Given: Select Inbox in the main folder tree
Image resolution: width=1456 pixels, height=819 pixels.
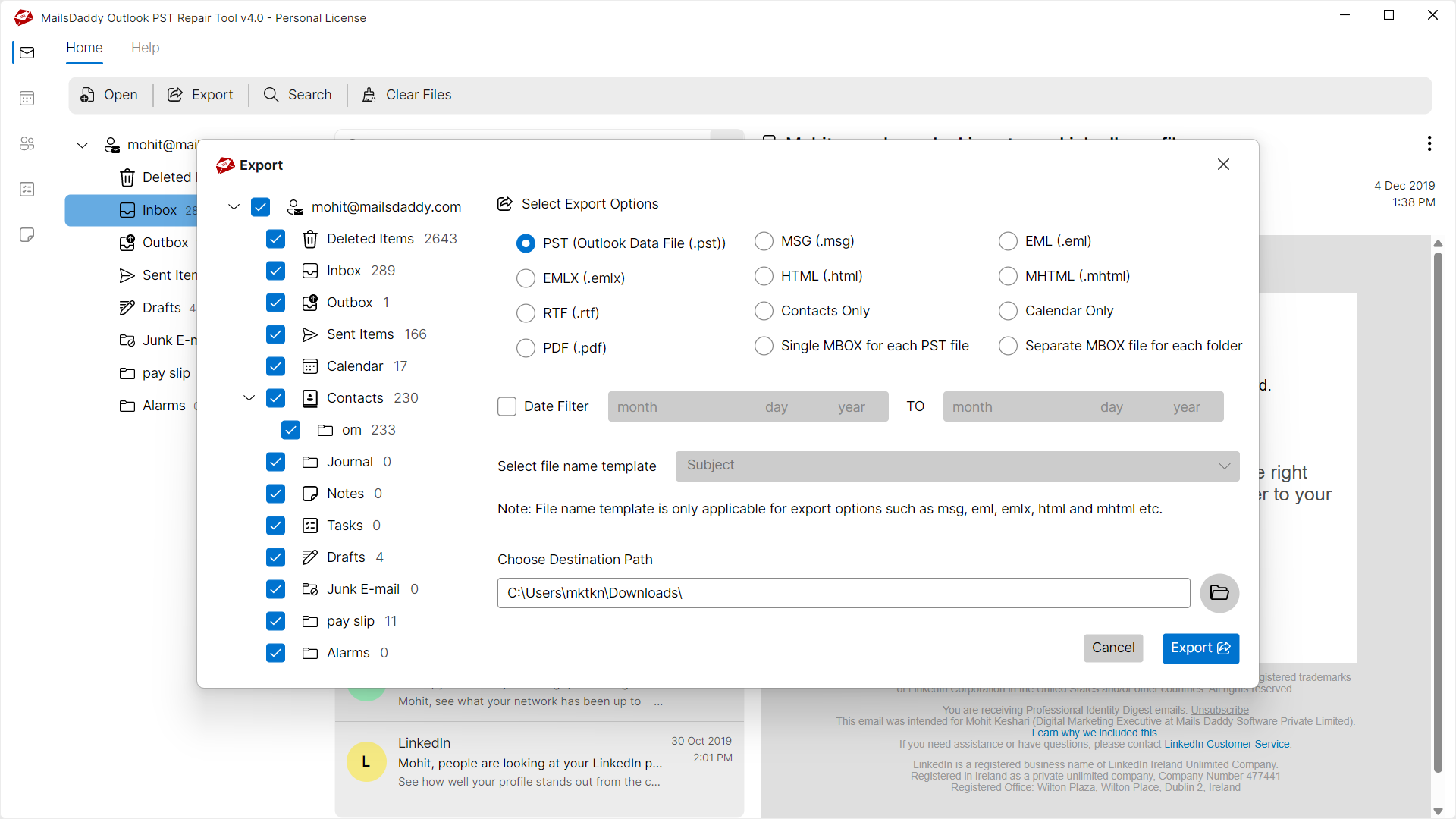Looking at the screenshot, I should tap(131, 210).
